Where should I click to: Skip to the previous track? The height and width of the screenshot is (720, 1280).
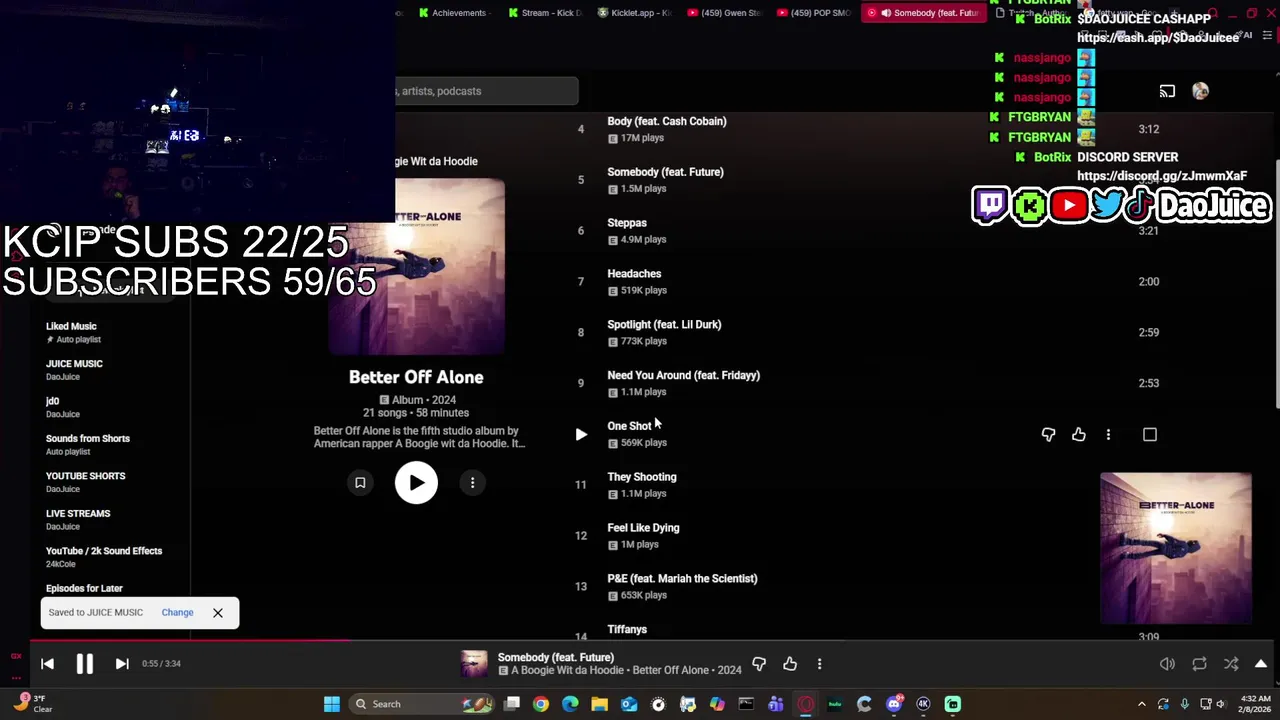click(47, 663)
